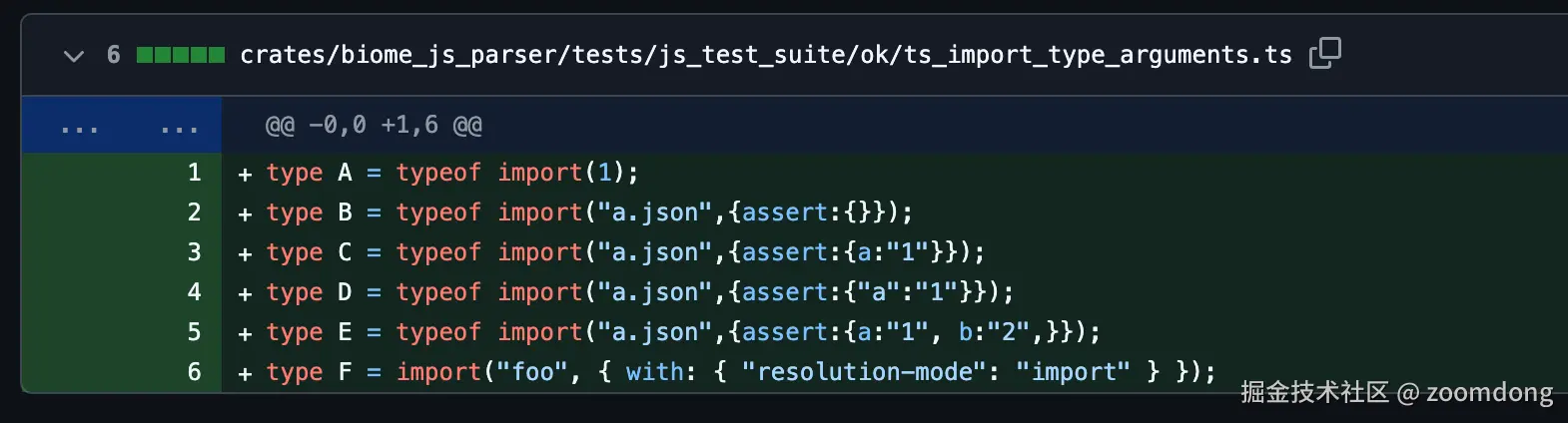The width and height of the screenshot is (1568, 423).
Task: Select line number 2 in the diff
Action: pyautogui.click(x=194, y=212)
